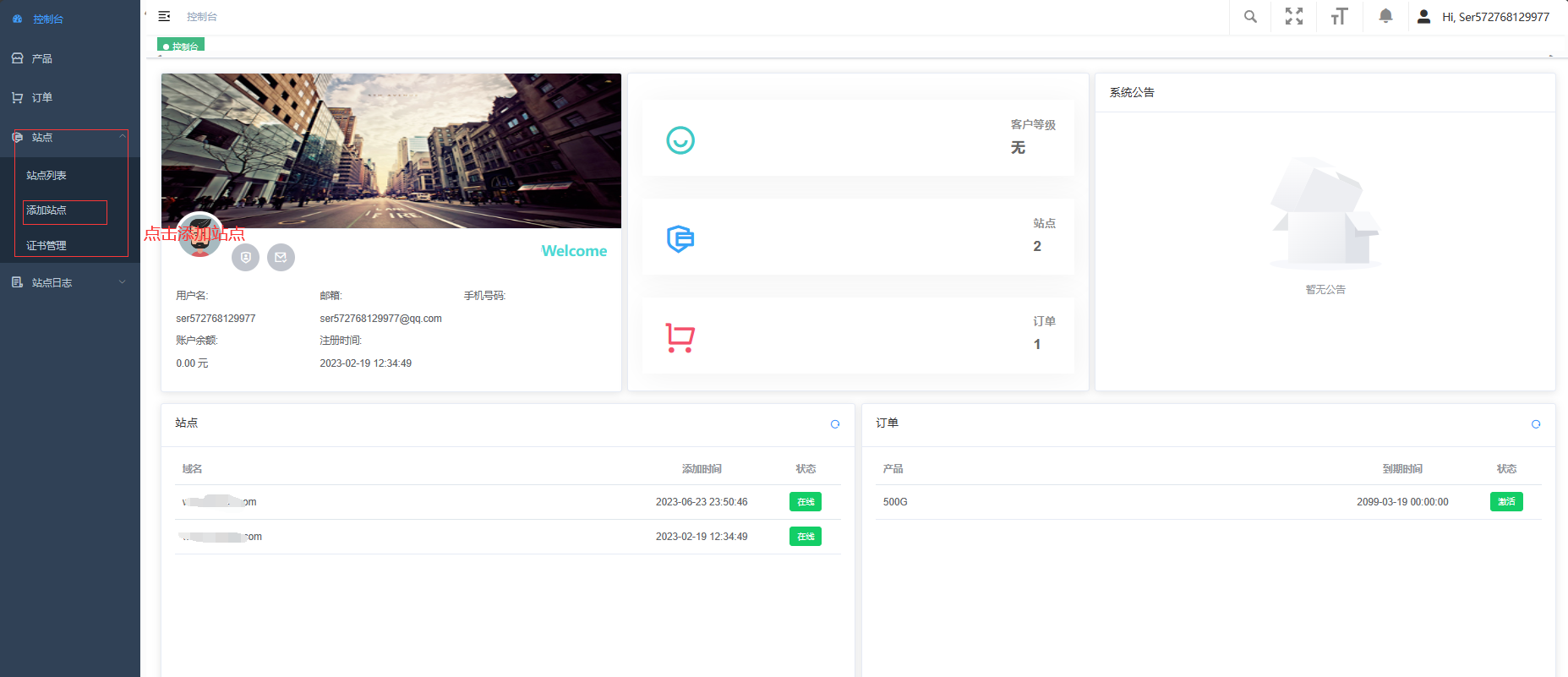
Task: Click the user avatar picture
Action: point(199,235)
